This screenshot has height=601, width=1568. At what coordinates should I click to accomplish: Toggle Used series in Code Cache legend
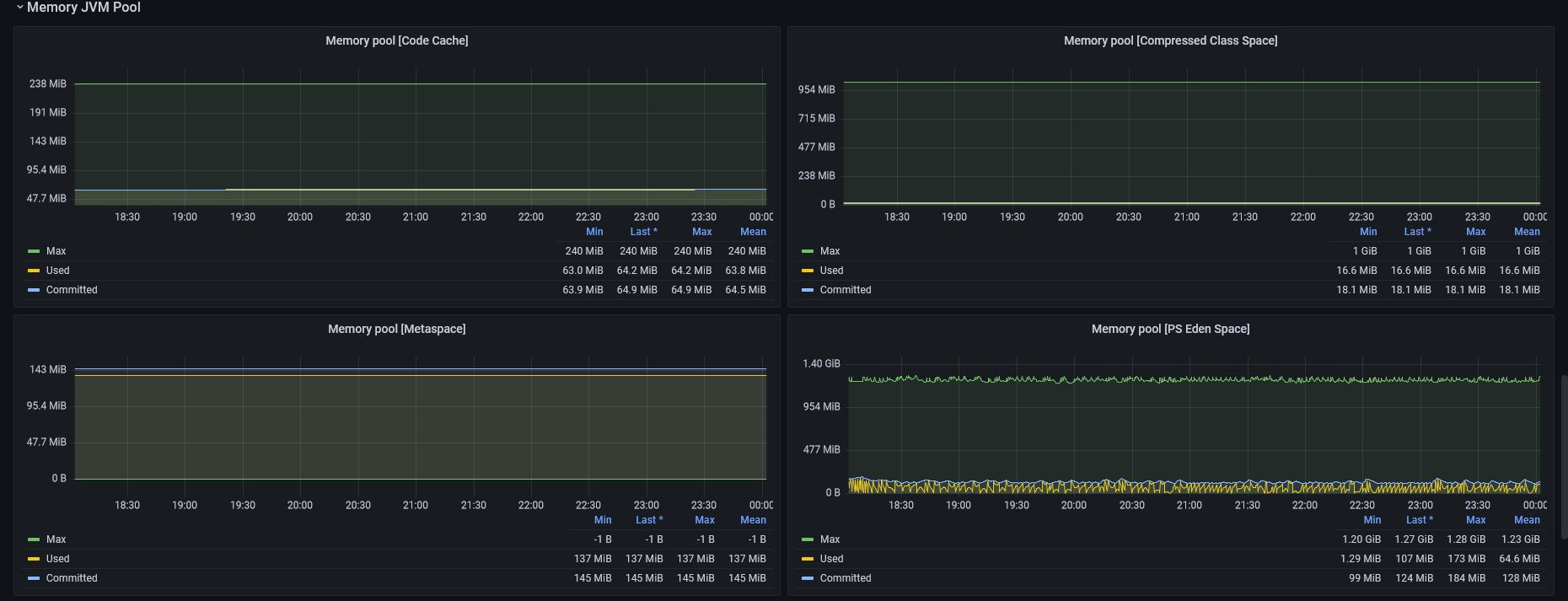tap(57, 271)
